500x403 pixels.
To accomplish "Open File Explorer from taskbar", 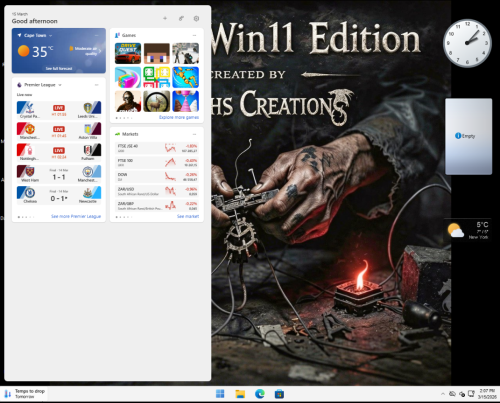I will click(x=240, y=394).
